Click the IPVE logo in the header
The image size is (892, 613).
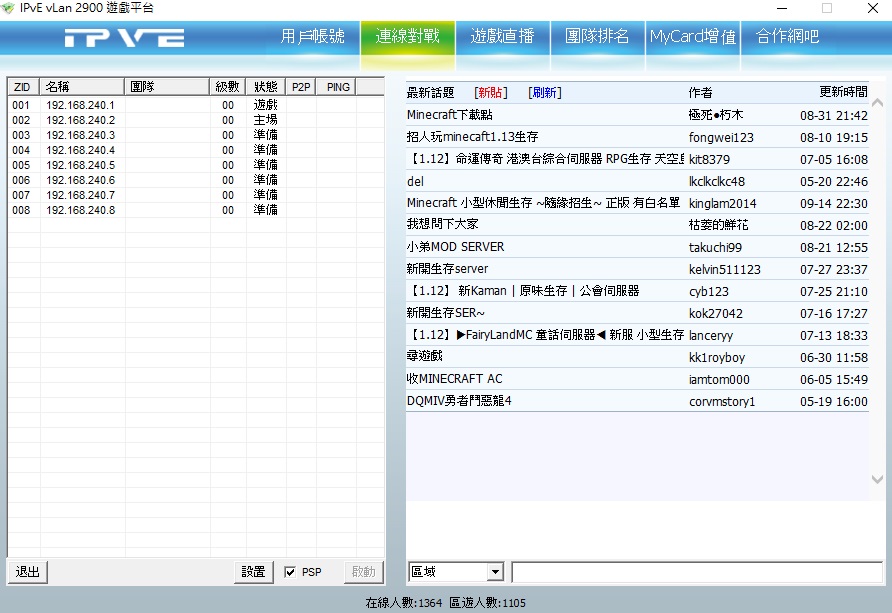point(124,38)
